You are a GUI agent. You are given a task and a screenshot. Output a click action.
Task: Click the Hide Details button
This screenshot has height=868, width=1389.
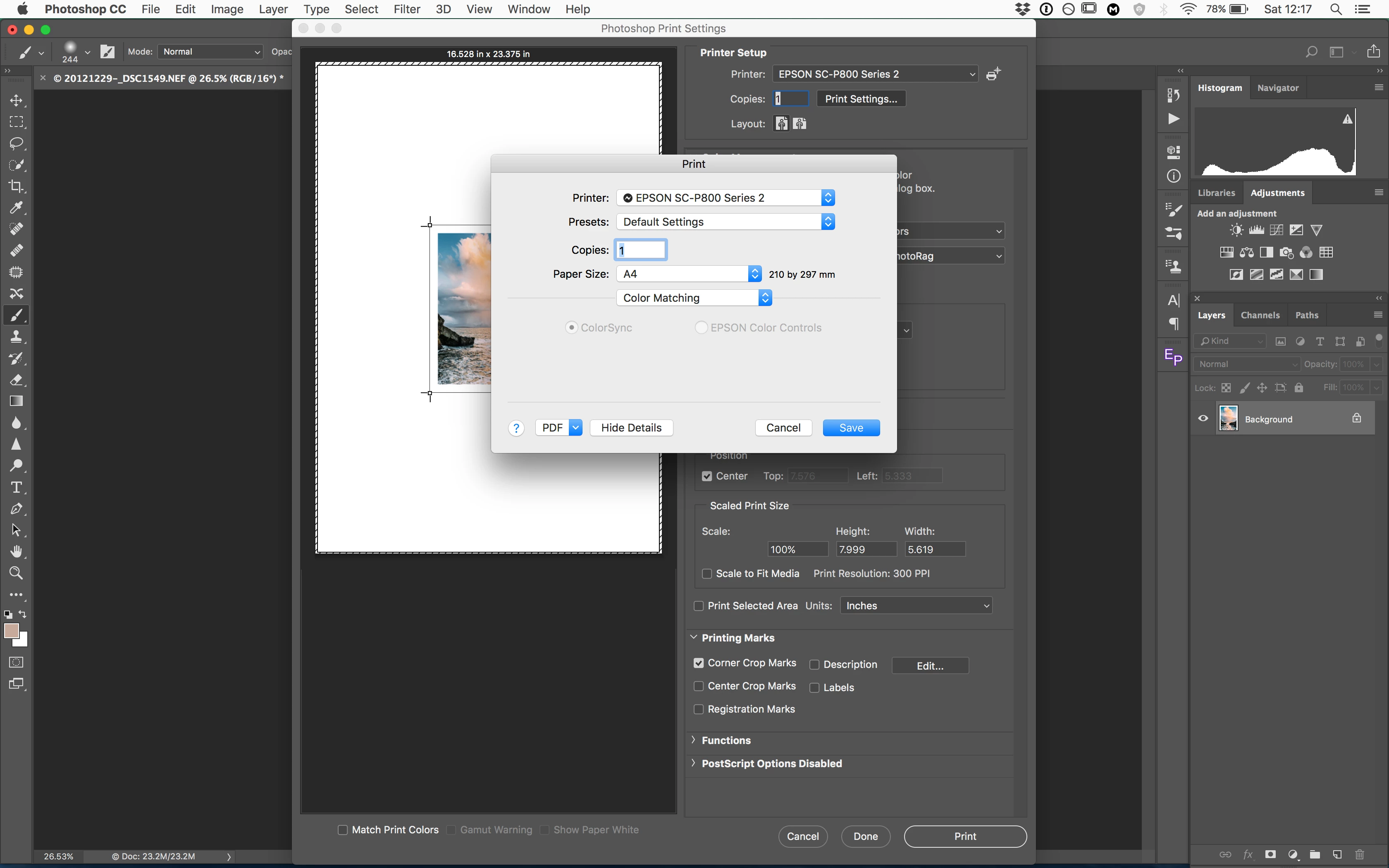coord(631,428)
